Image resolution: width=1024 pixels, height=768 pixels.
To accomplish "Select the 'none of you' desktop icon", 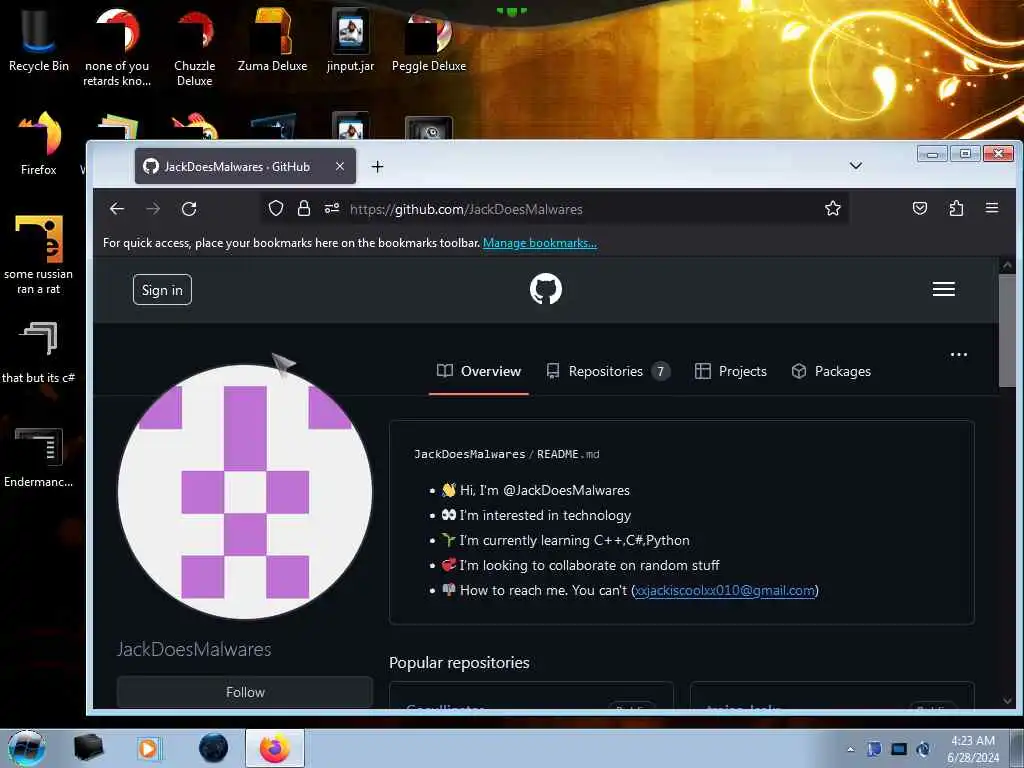I will [117, 47].
